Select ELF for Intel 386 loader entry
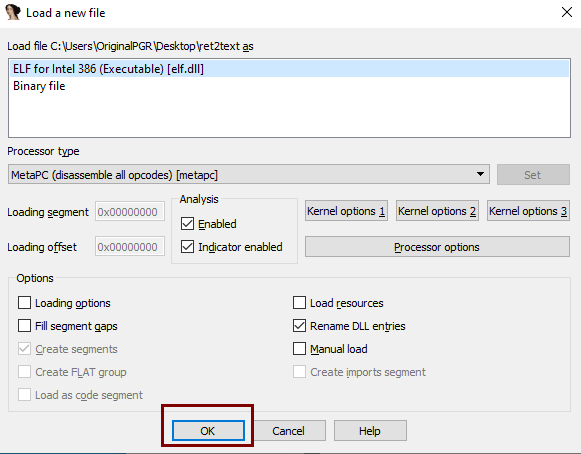581x454 pixels. (x=289, y=69)
